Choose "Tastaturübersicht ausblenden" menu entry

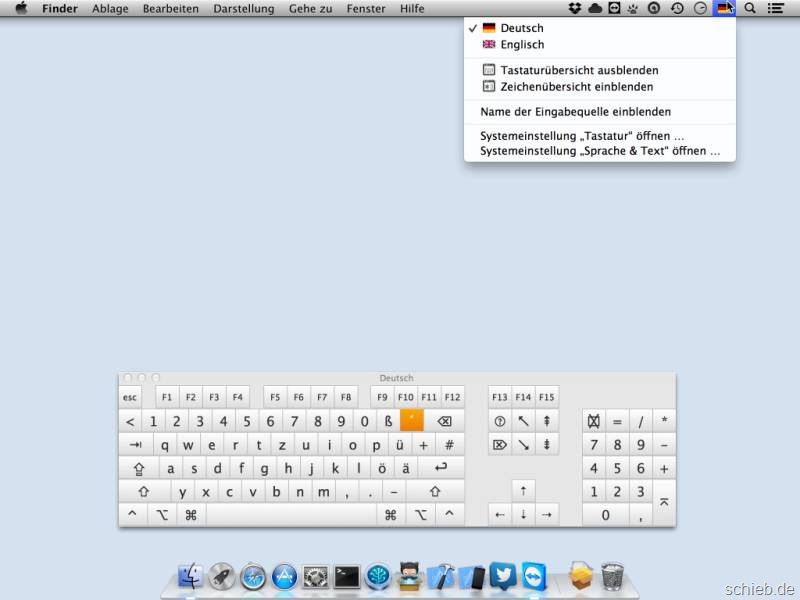coord(579,70)
